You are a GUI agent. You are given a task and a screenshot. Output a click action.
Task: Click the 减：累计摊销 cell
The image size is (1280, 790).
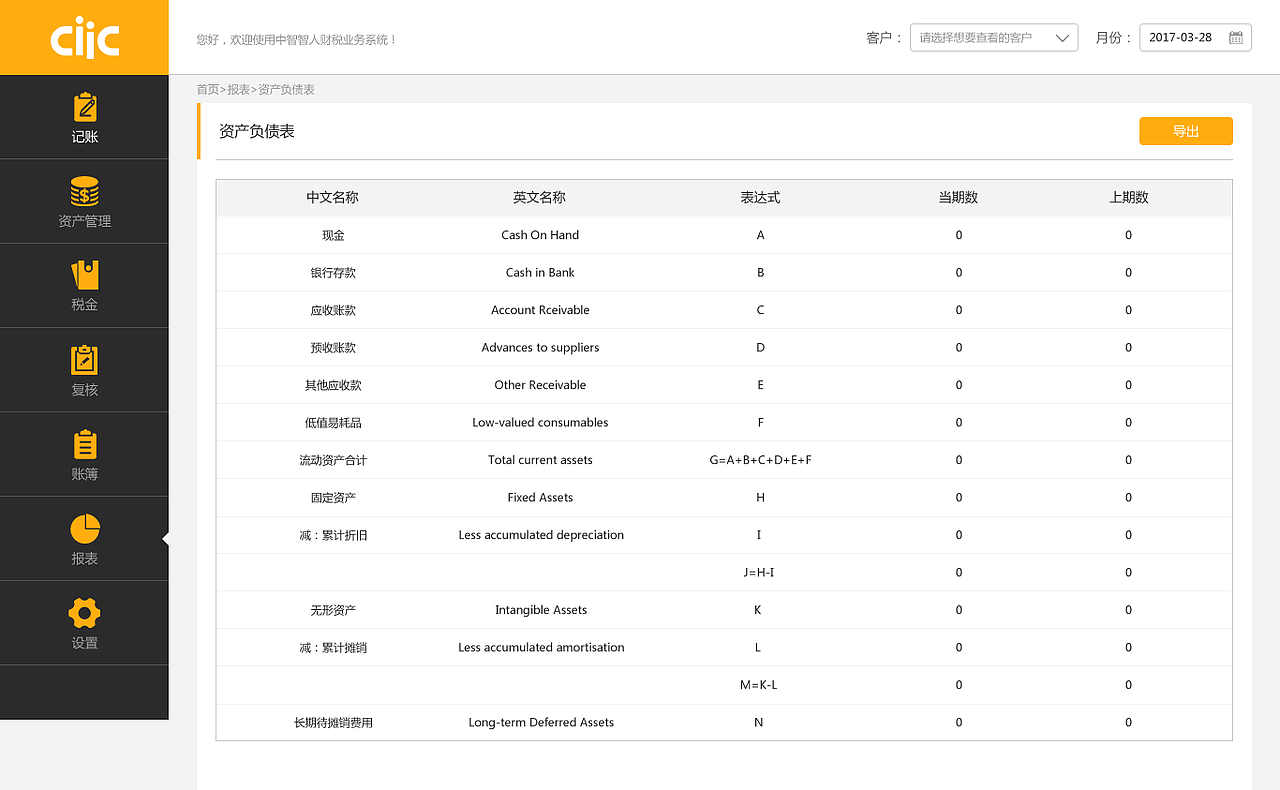[333, 648]
